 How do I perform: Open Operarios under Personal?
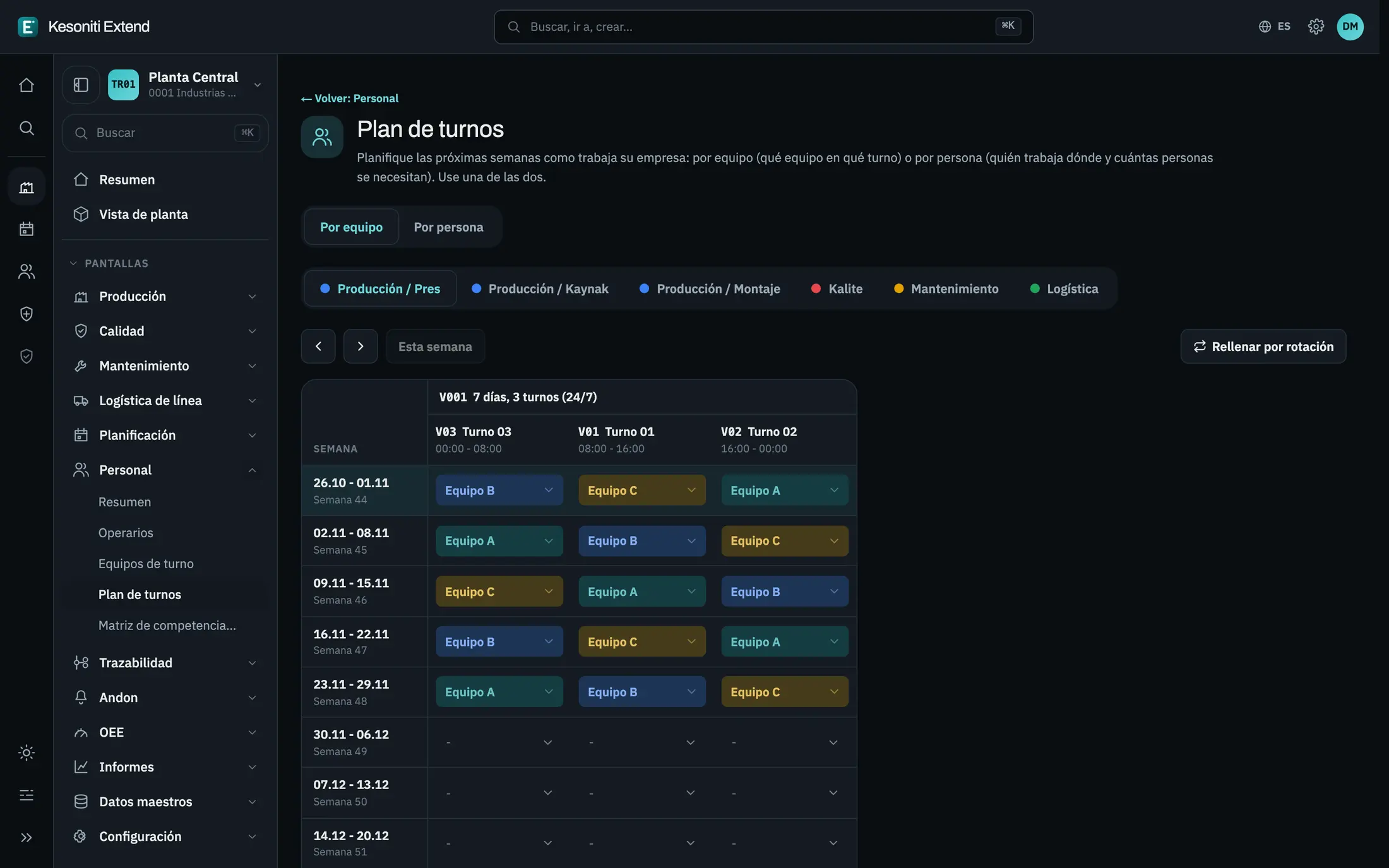(x=126, y=533)
